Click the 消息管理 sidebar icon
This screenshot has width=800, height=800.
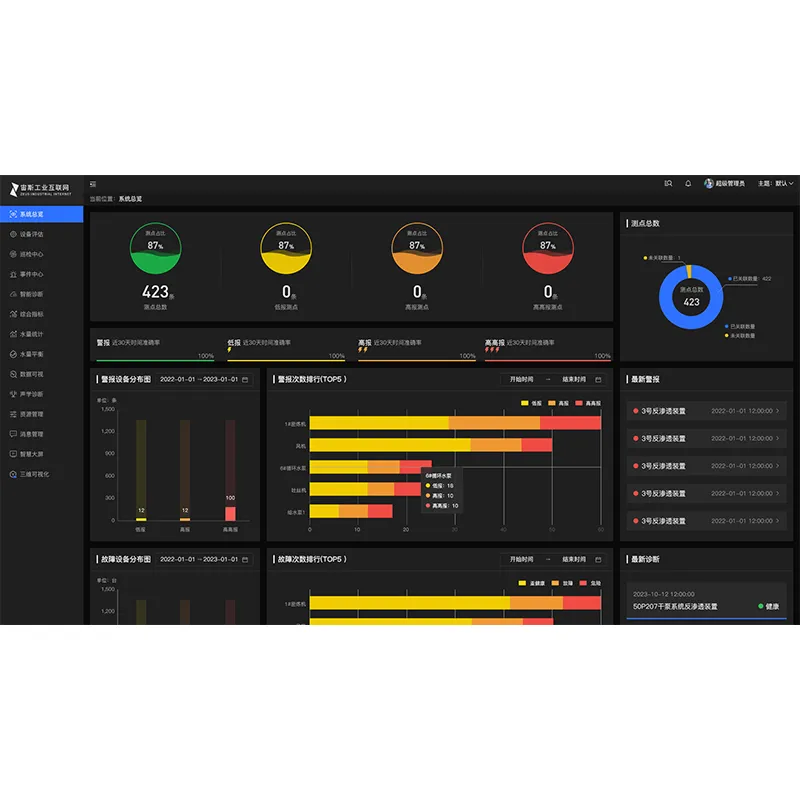pos(13,434)
